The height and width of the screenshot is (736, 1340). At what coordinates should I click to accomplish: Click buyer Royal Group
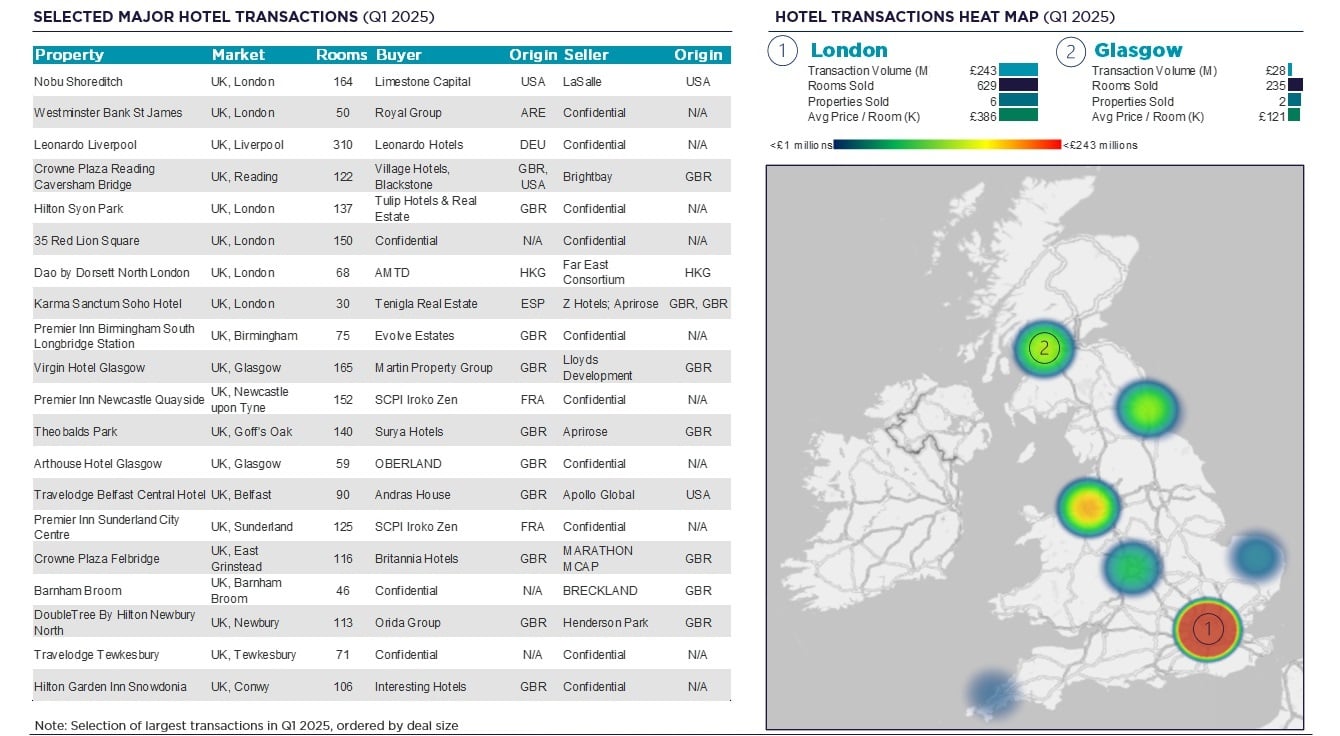(x=408, y=113)
